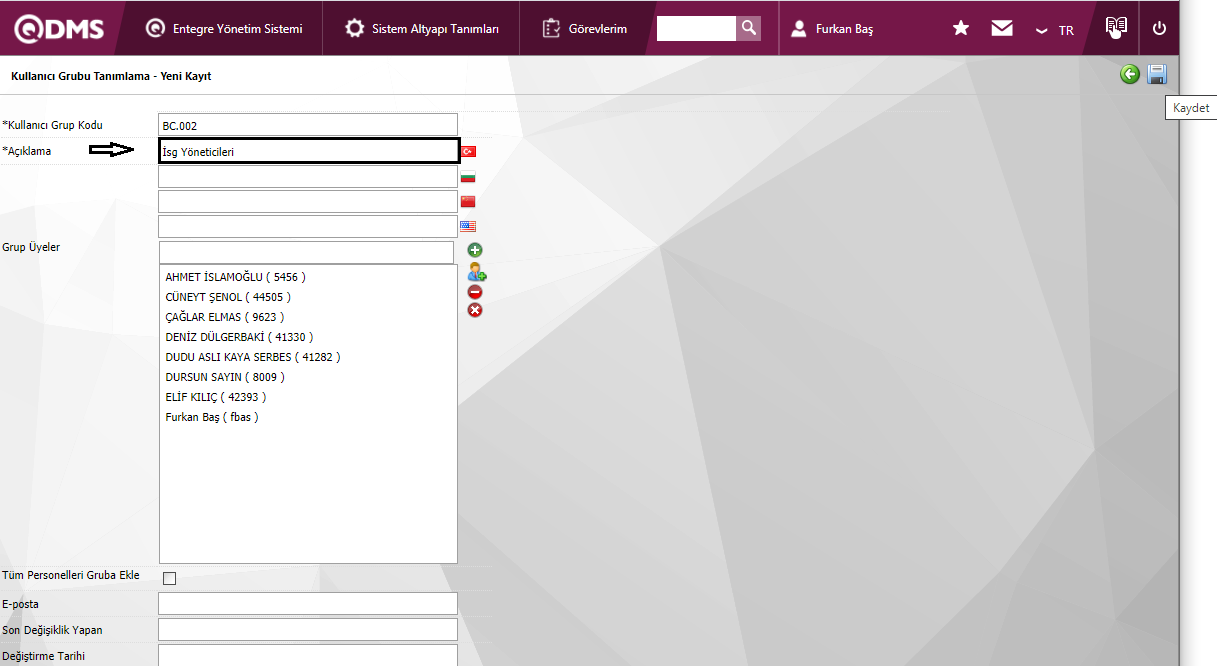1217x666 pixels.
Task: Remove member with red minus icon
Action: click(475, 291)
